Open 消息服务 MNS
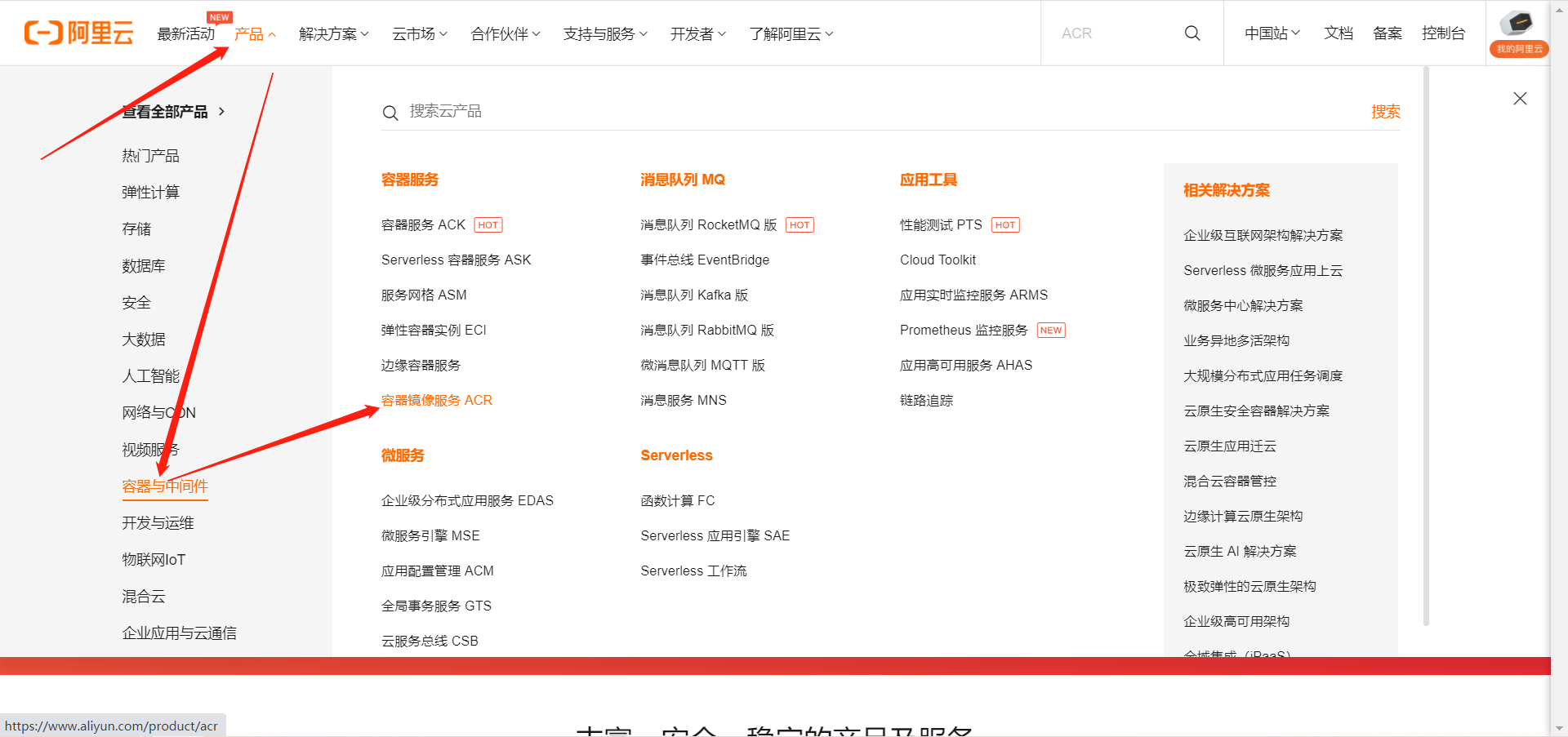 [684, 401]
